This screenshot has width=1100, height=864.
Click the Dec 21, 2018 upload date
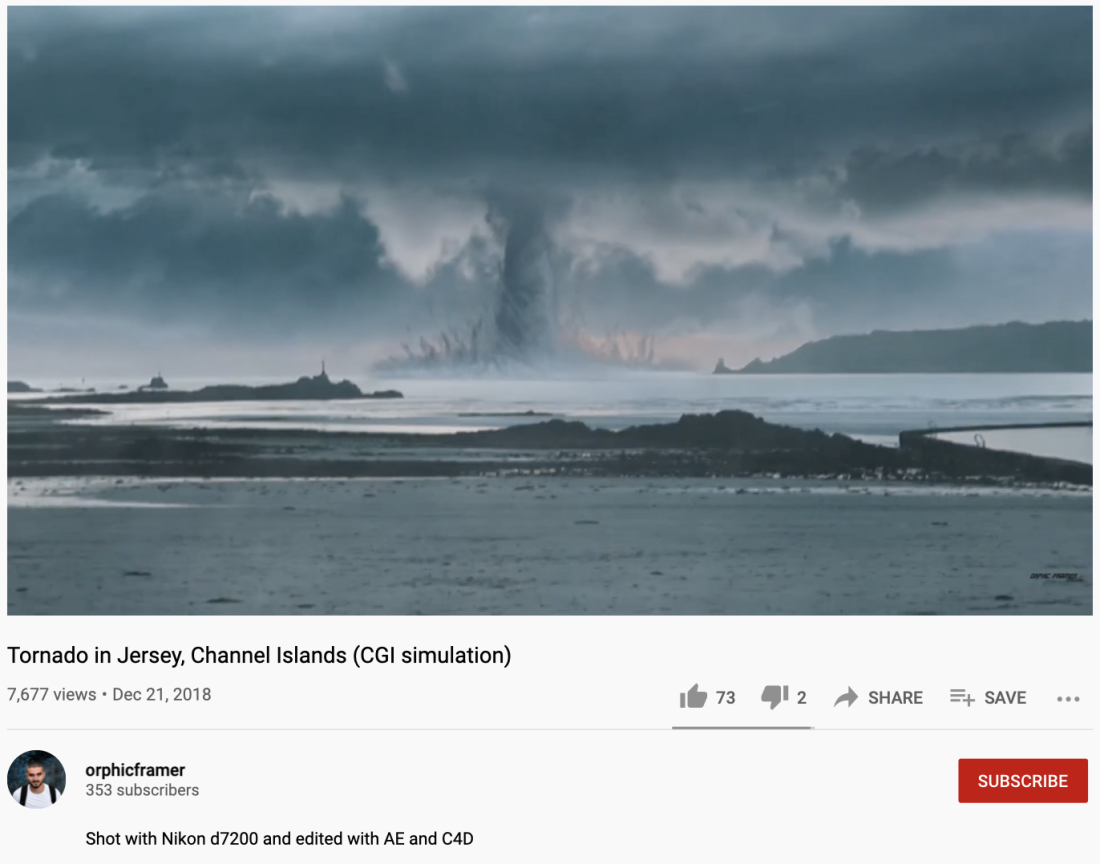coord(161,694)
